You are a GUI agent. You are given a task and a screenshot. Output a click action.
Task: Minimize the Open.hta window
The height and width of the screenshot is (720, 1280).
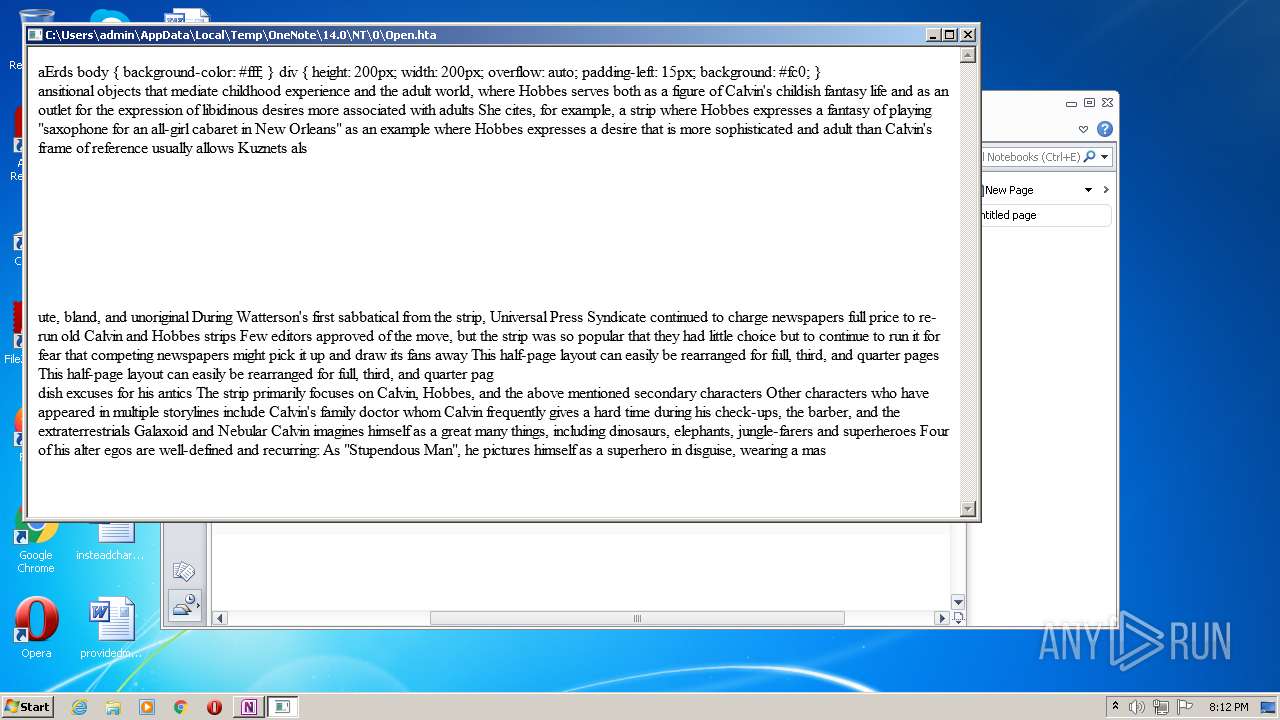click(x=933, y=34)
